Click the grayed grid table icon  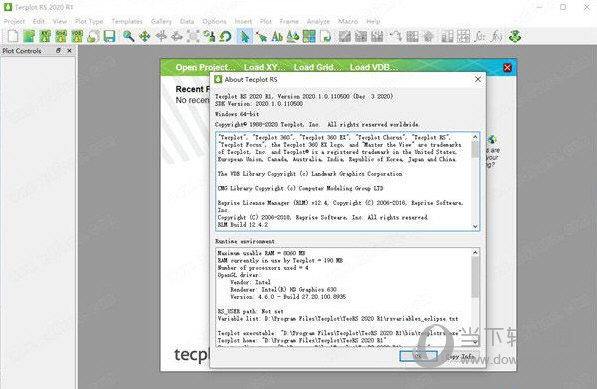click(463, 36)
